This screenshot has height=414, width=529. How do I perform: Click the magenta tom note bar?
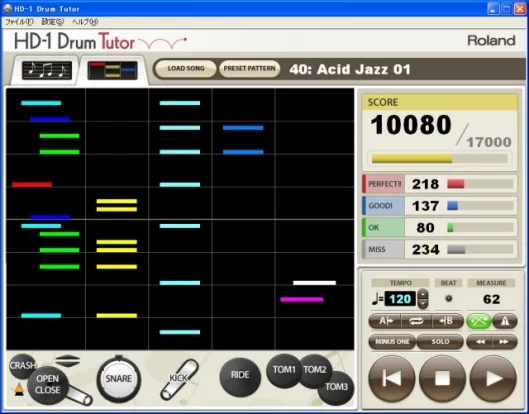click(302, 299)
